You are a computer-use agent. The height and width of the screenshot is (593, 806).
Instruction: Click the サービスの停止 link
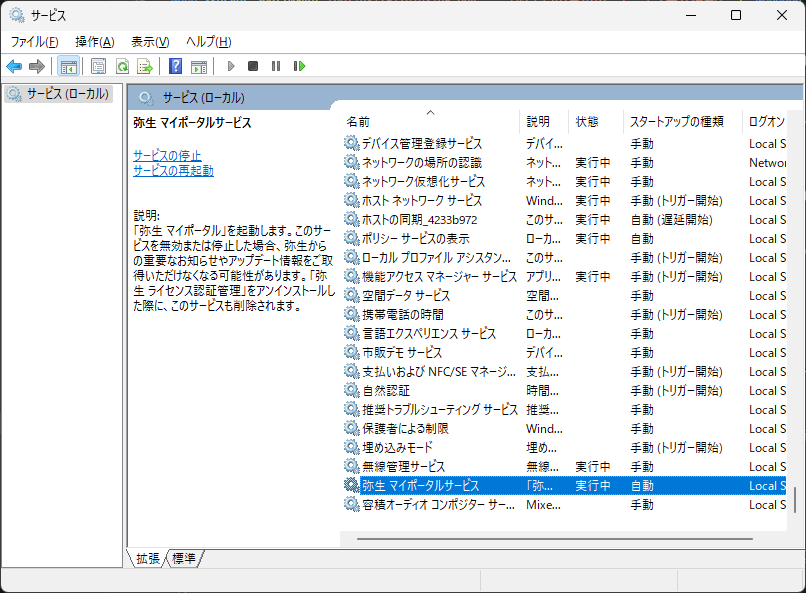point(167,155)
